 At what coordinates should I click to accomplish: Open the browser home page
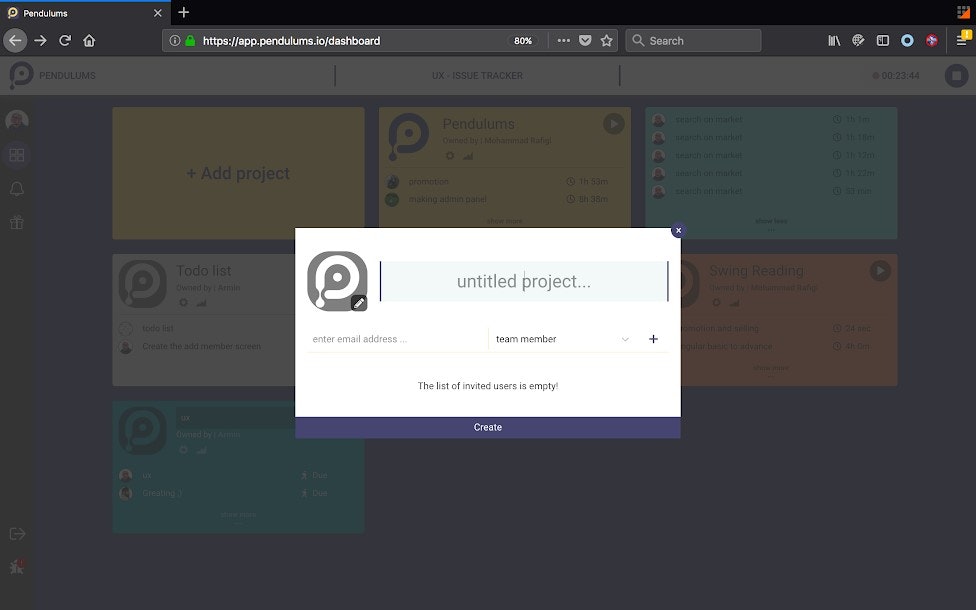(89, 40)
